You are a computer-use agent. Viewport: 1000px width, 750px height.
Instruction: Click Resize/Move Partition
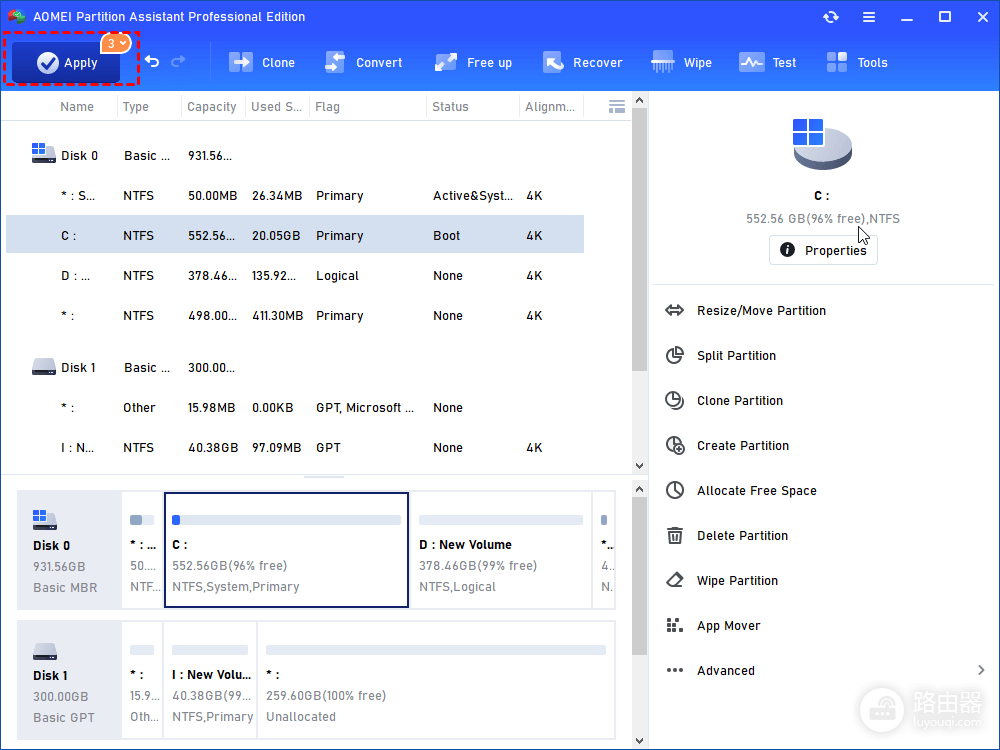click(x=761, y=311)
